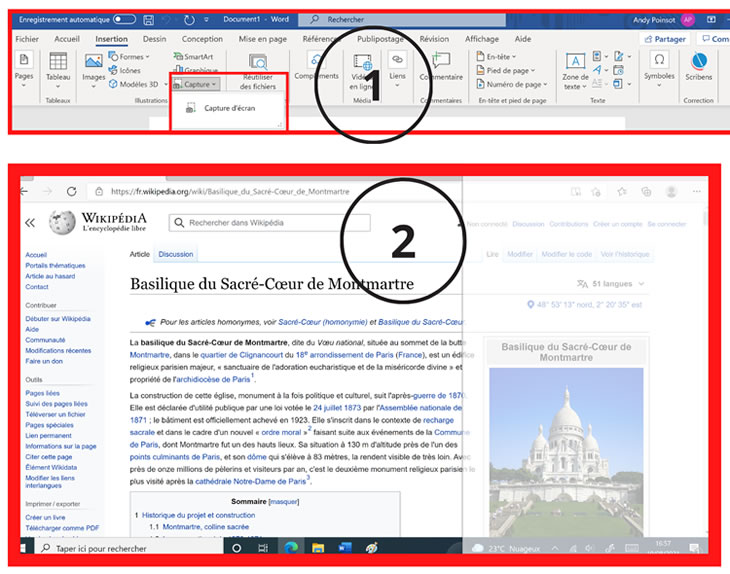Click the Objet icon in Texte group
Image resolution: width=730 pixels, height=574 pixels.
point(618,84)
